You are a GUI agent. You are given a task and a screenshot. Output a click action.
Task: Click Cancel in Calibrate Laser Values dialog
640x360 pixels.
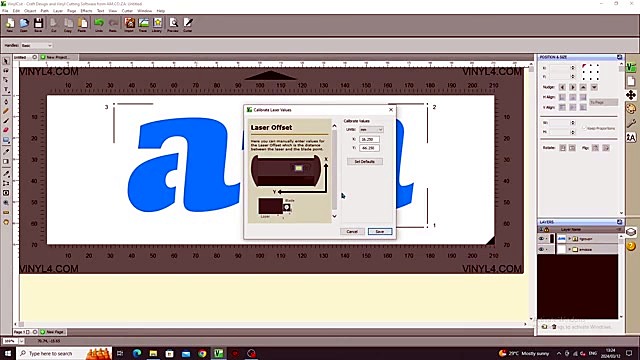tap(352, 231)
